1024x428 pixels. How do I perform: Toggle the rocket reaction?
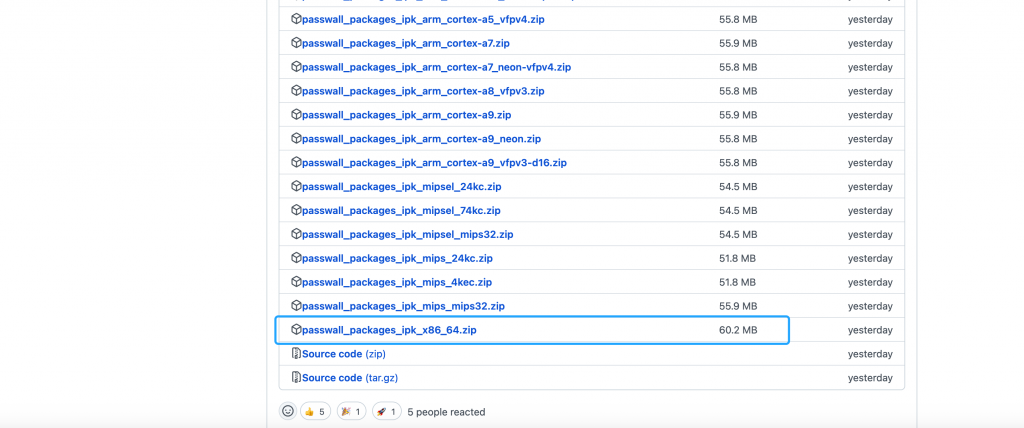(x=387, y=412)
